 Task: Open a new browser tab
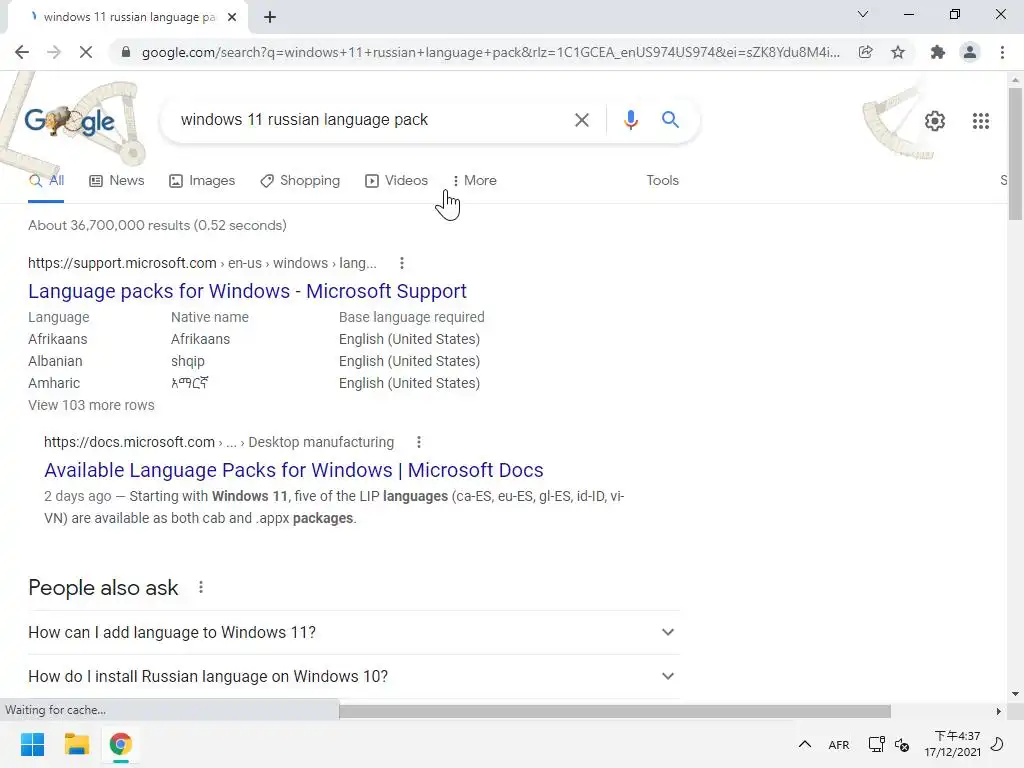click(x=270, y=17)
